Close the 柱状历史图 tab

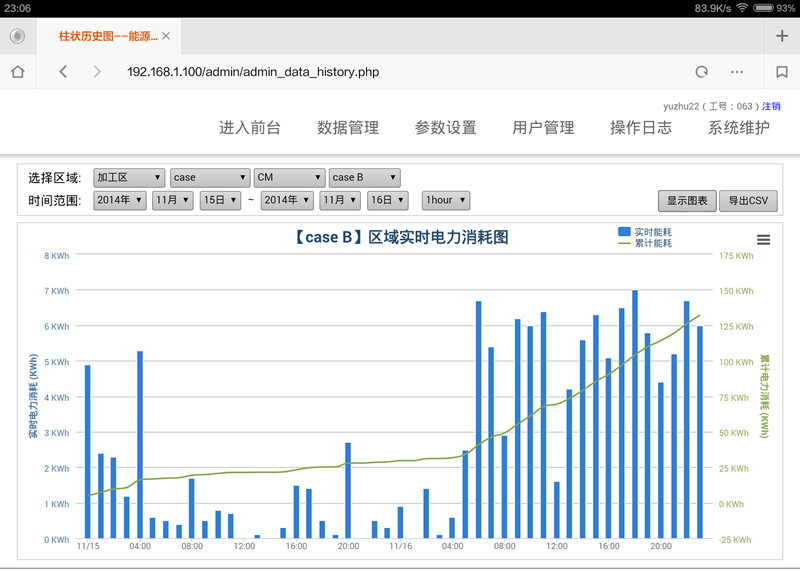pyautogui.click(x=166, y=36)
